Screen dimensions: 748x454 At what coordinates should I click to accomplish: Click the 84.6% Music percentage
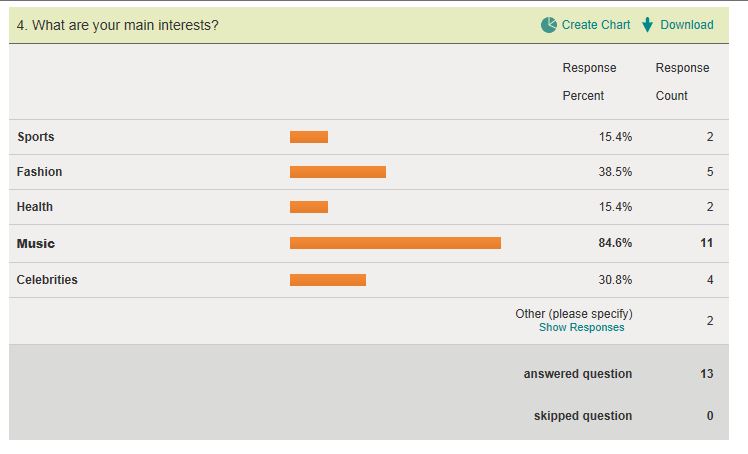(x=615, y=243)
